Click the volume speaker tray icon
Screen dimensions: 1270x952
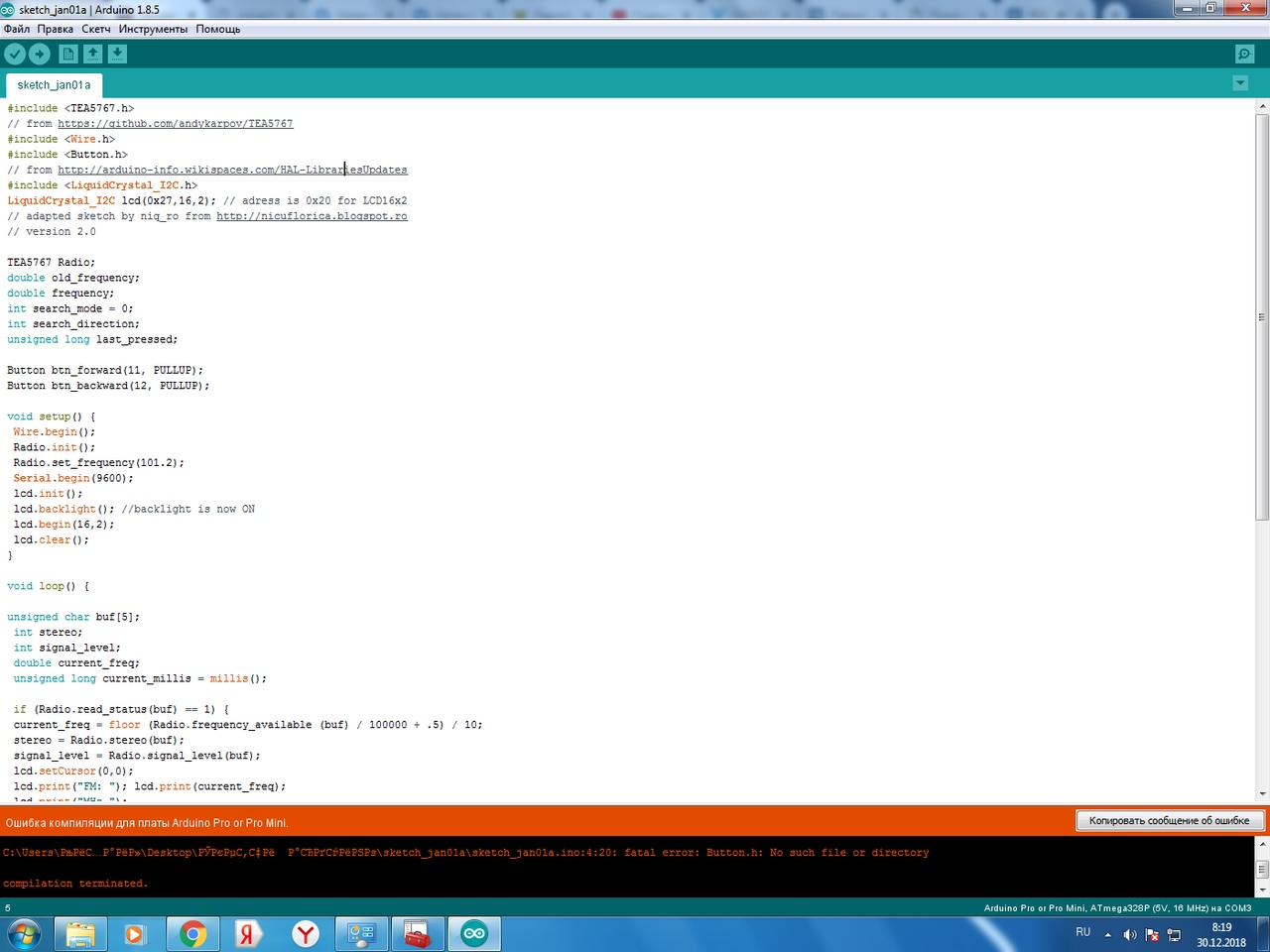(x=1130, y=934)
